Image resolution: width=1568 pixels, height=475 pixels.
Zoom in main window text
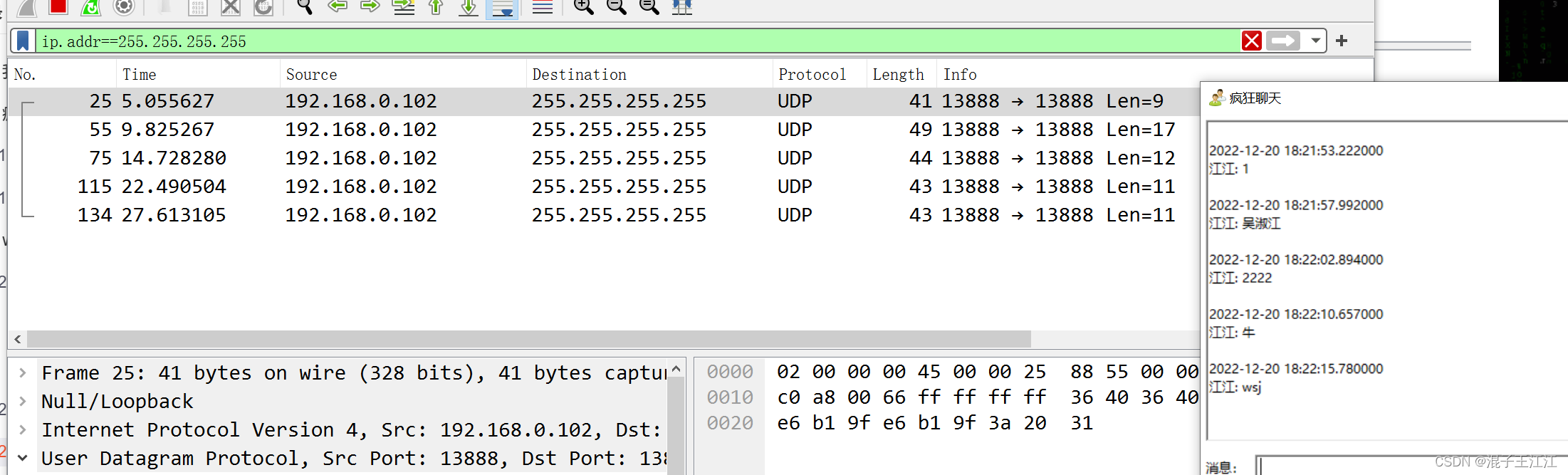point(583,7)
